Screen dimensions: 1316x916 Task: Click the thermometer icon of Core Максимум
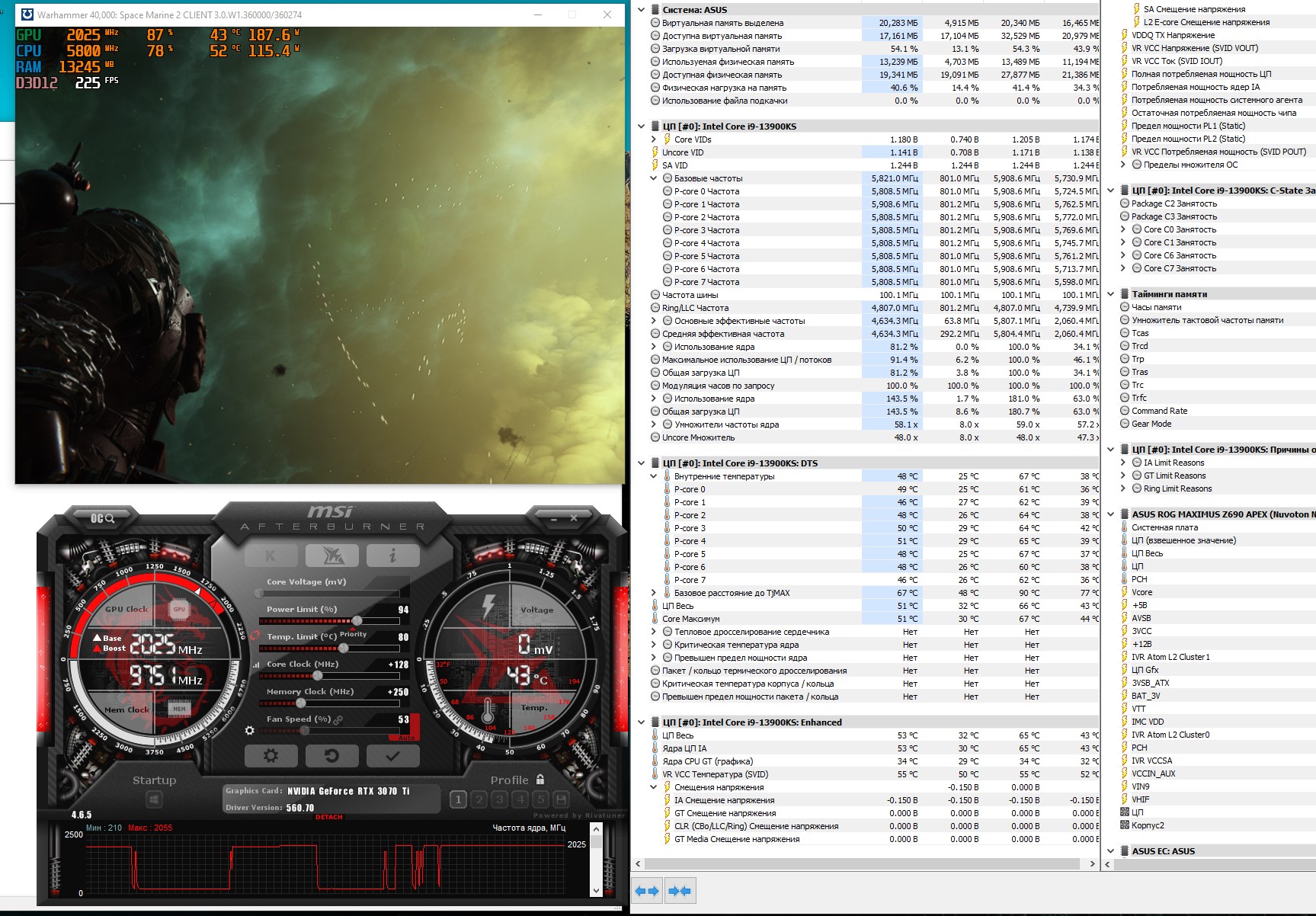[655, 619]
